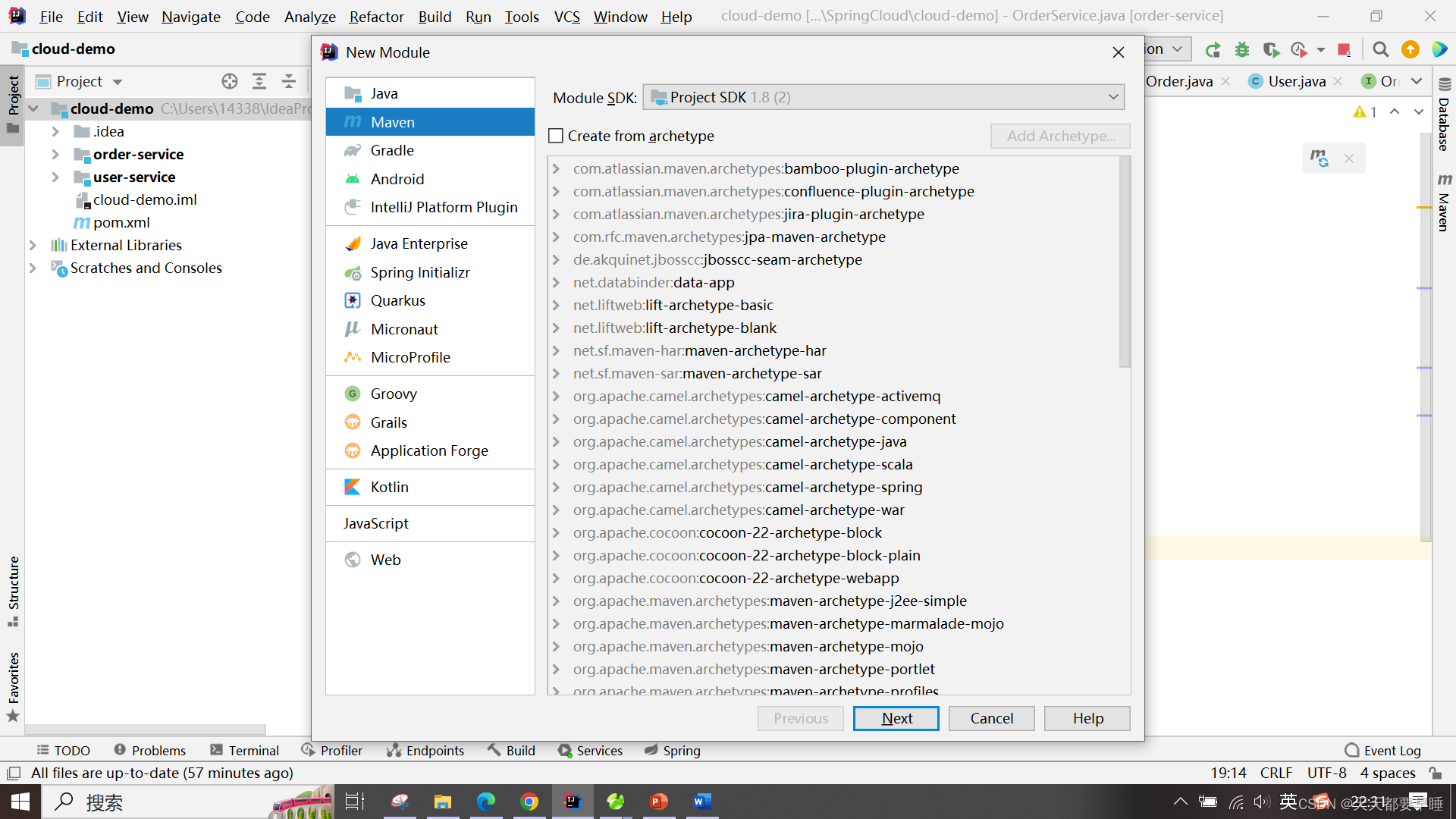Choose Android module type
This screenshot has height=819, width=1456.
[430, 179]
